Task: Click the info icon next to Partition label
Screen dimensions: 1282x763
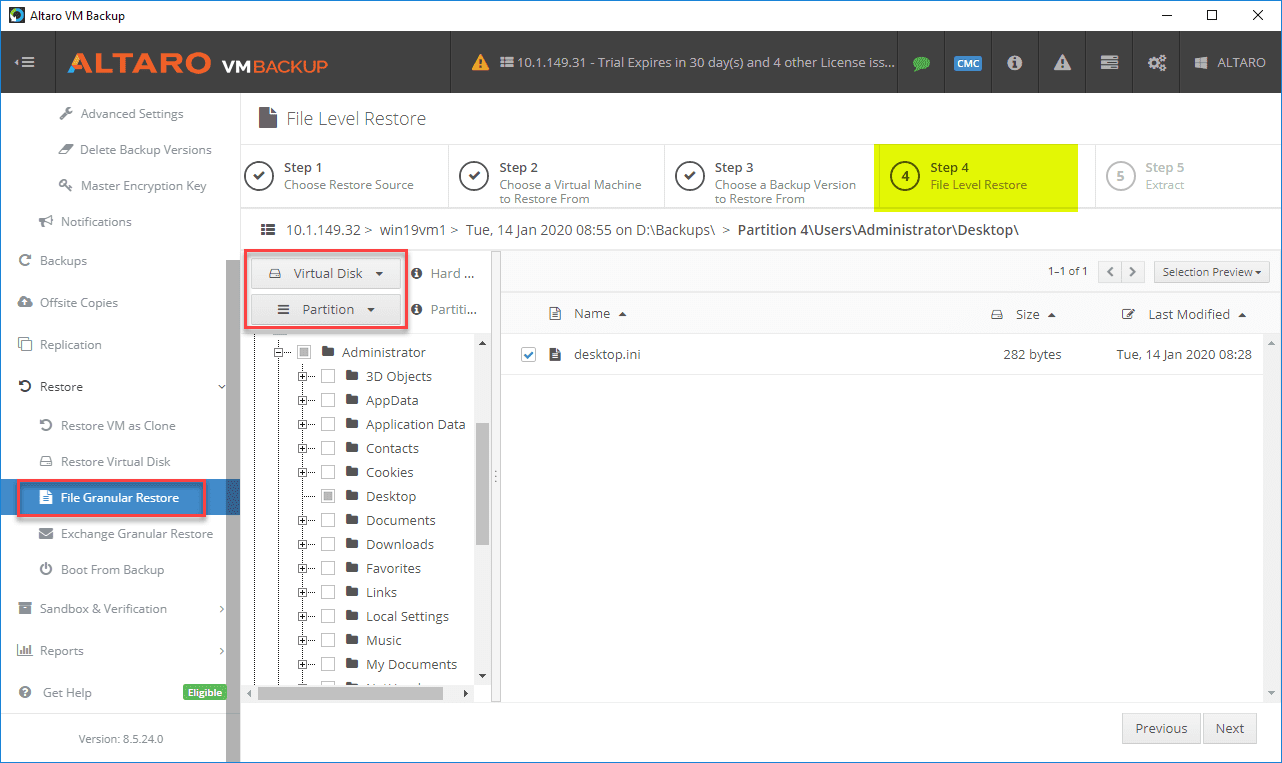Action: click(417, 310)
